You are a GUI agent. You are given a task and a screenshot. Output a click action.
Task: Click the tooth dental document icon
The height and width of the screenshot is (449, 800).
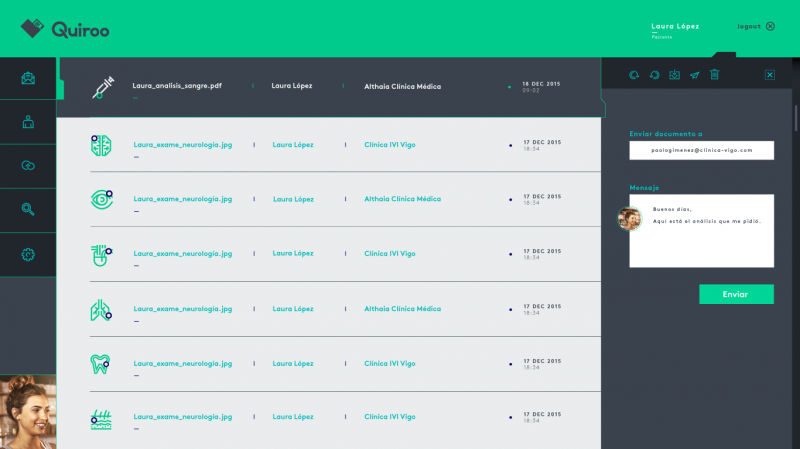pos(100,363)
